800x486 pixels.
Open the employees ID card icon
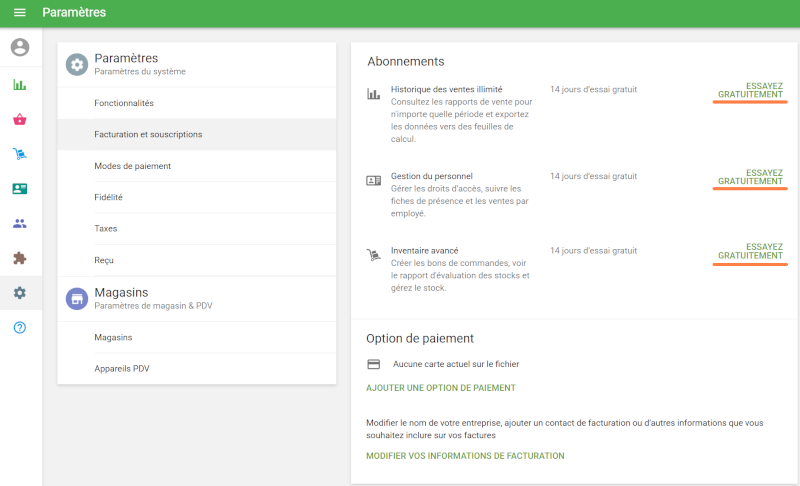point(20,189)
